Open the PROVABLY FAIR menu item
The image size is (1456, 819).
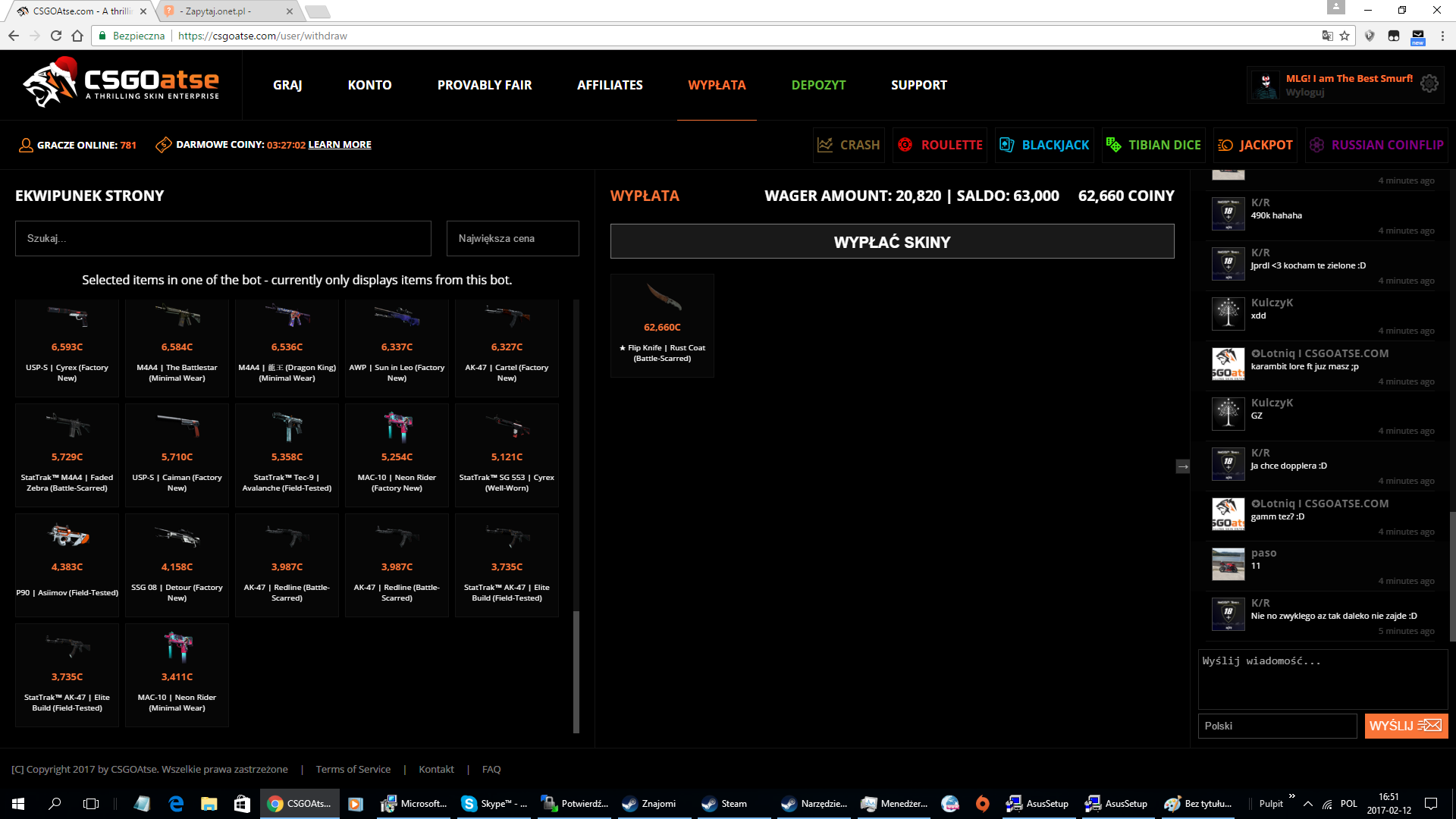click(485, 85)
